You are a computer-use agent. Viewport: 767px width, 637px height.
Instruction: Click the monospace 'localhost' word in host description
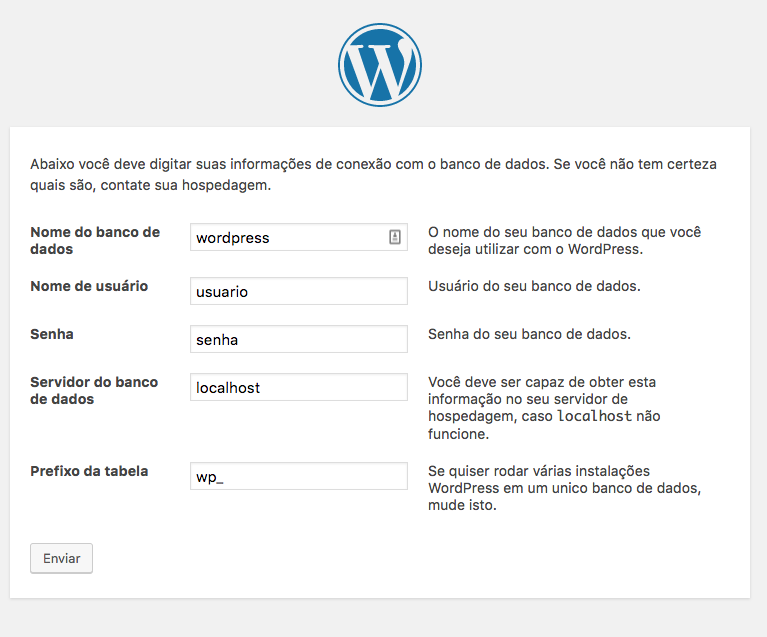click(594, 416)
